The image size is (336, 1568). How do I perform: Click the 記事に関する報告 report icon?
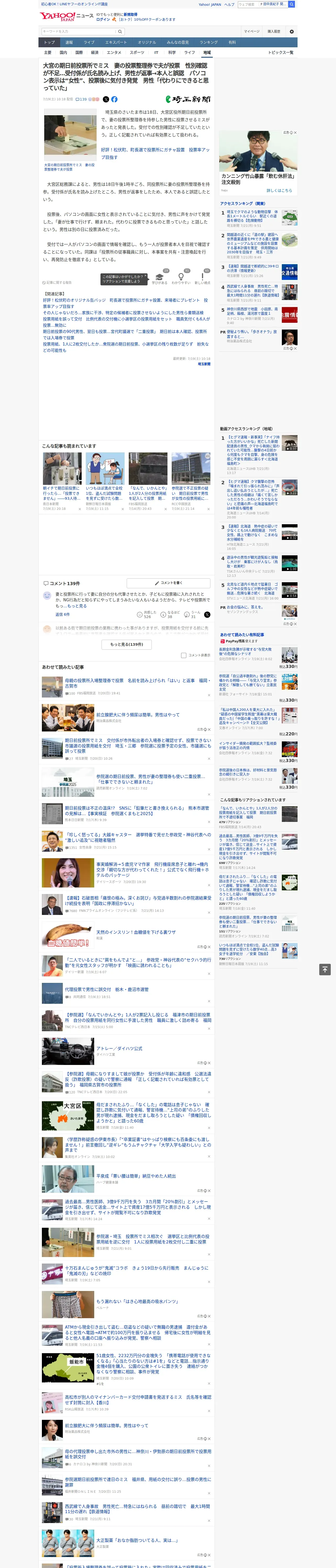(x=57, y=283)
